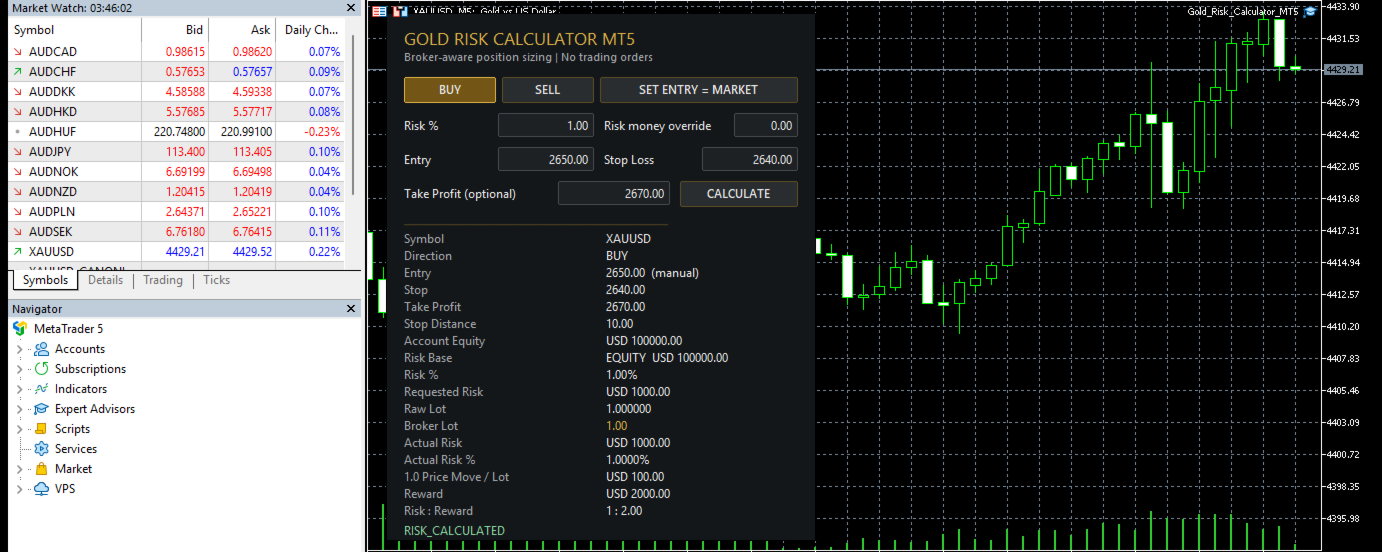Expand the Subscriptions tree node
Viewport: 1382px width, 552px height.
[19, 369]
